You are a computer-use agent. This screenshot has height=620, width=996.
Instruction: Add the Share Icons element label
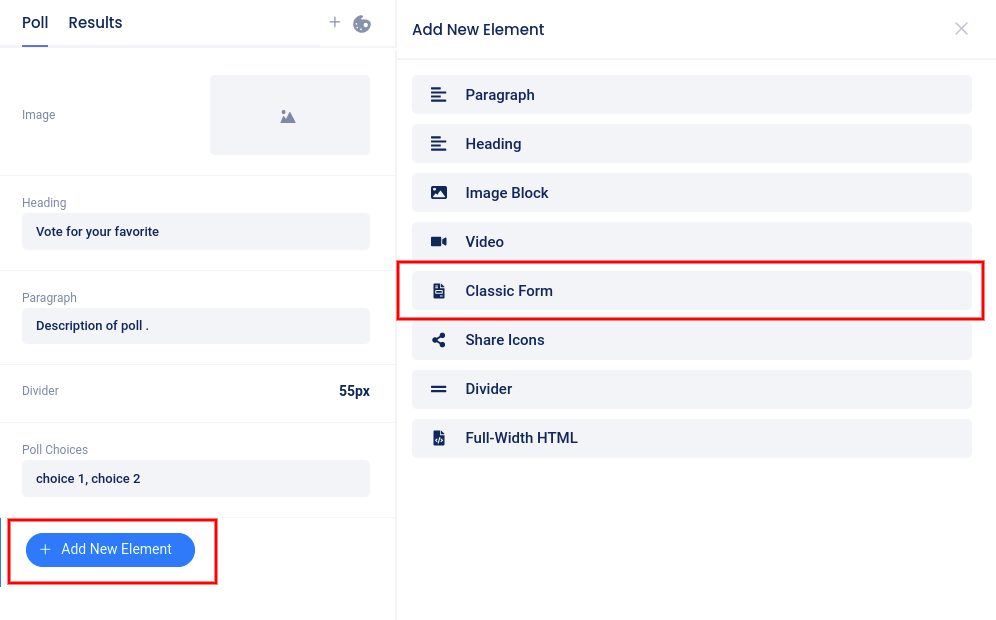pyautogui.click(x=504, y=340)
